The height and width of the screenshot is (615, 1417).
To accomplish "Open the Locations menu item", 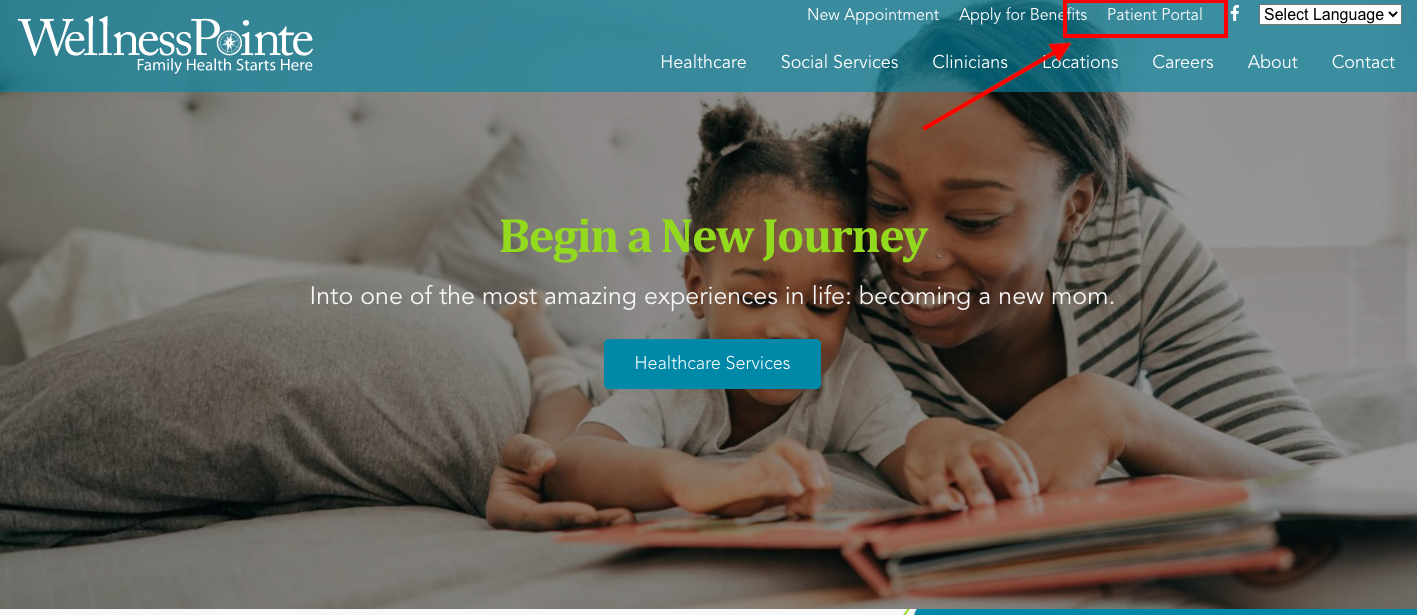I will [x=1080, y=62].
